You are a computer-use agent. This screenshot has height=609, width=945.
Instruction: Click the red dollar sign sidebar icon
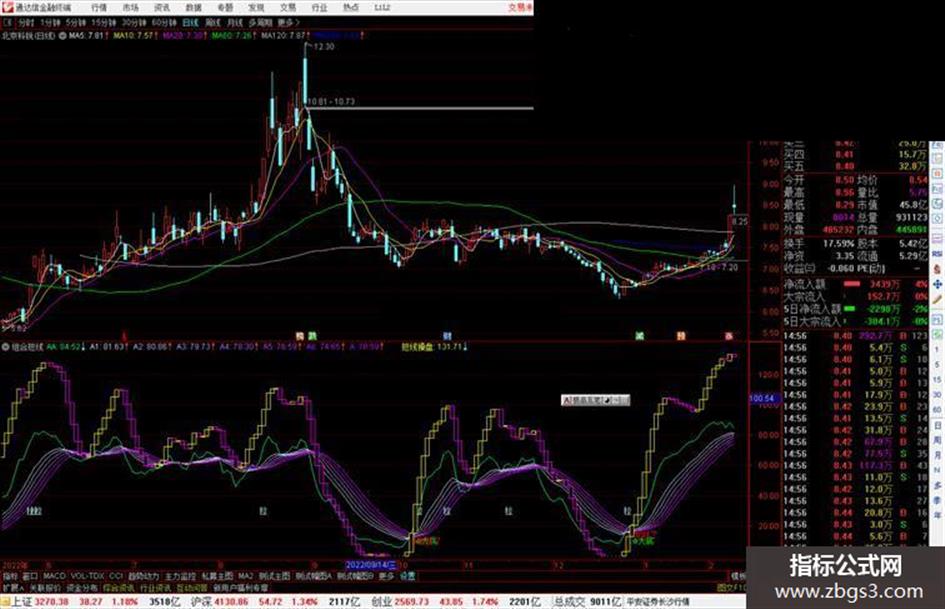[x=937, y=270]
